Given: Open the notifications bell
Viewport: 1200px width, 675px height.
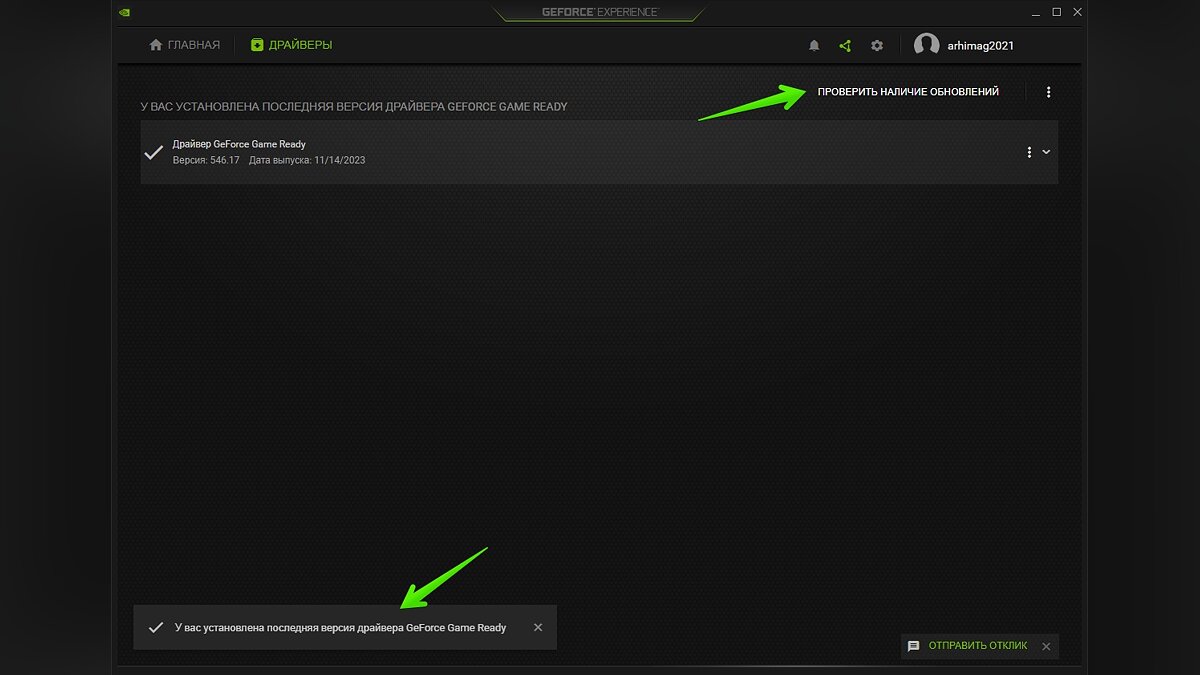Looking at the screenshot, I should pyautogui.click(x=814, y=45).
